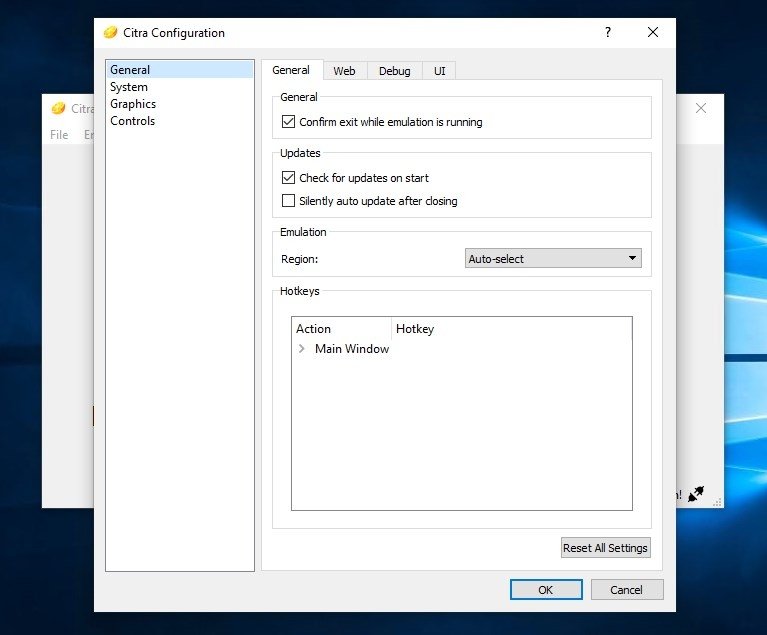This screenshot has height=635, width=767.
Task: Select Graphics in the category list
Action: 180,104
